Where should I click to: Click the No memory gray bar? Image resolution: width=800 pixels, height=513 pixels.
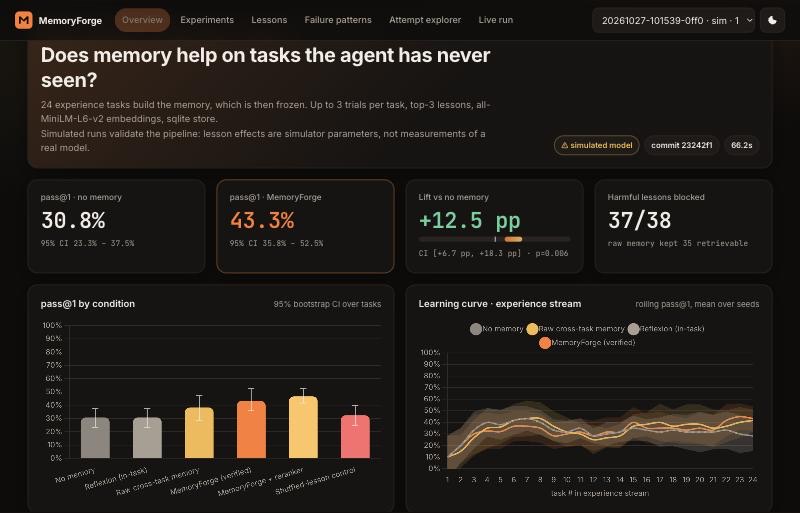click(95, 438)
